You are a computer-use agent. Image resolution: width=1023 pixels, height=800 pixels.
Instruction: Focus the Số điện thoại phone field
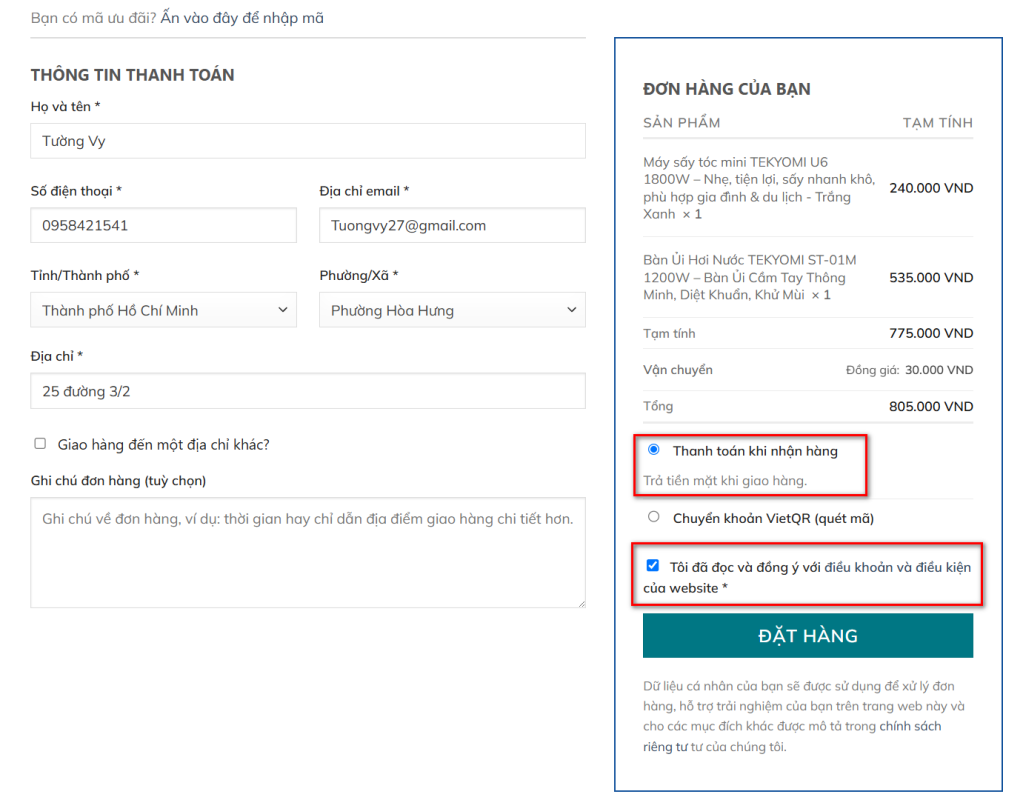pyautogui.click(x=163, y=225)
